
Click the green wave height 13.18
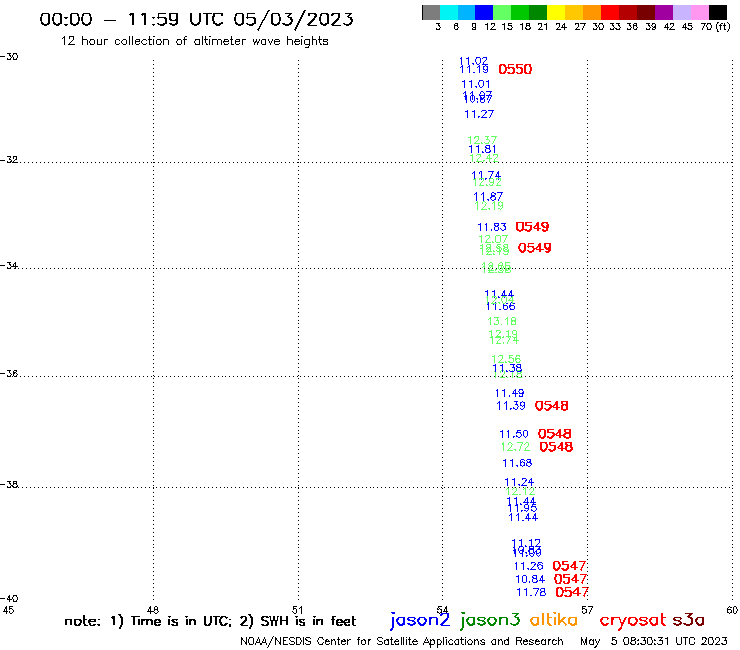pyautogui.click(x=502, y=321)
